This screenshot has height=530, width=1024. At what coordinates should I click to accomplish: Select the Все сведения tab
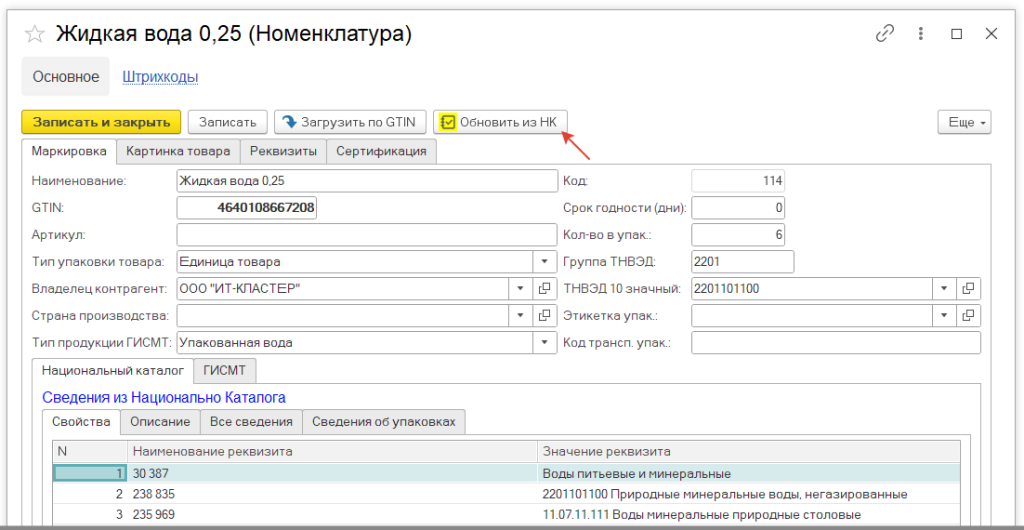[251, 422]
